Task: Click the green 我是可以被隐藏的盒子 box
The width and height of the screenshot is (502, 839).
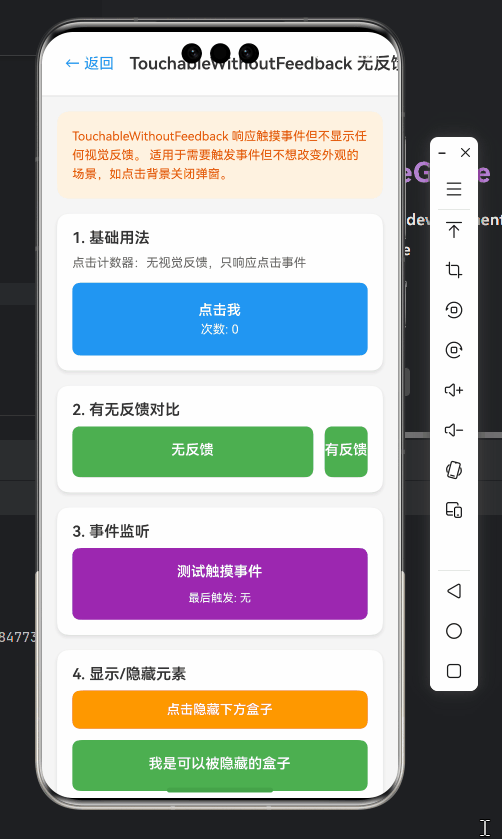Action: tap(220, 765)
